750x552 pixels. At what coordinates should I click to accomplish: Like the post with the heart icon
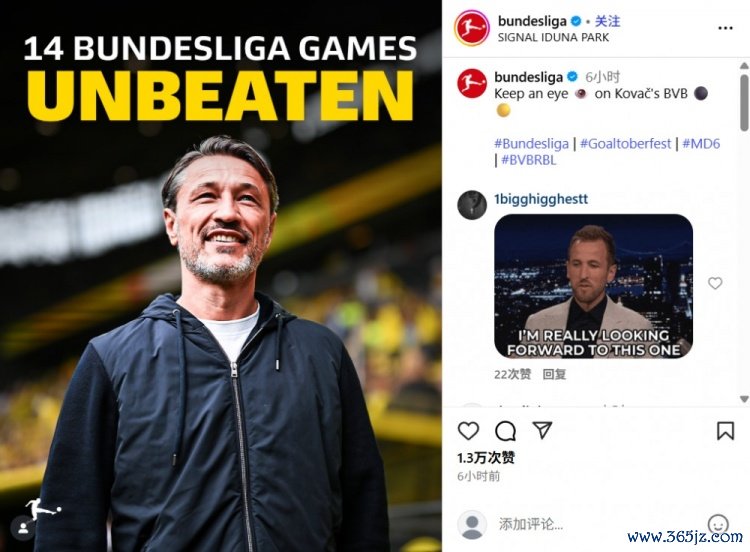click(468, 431)
